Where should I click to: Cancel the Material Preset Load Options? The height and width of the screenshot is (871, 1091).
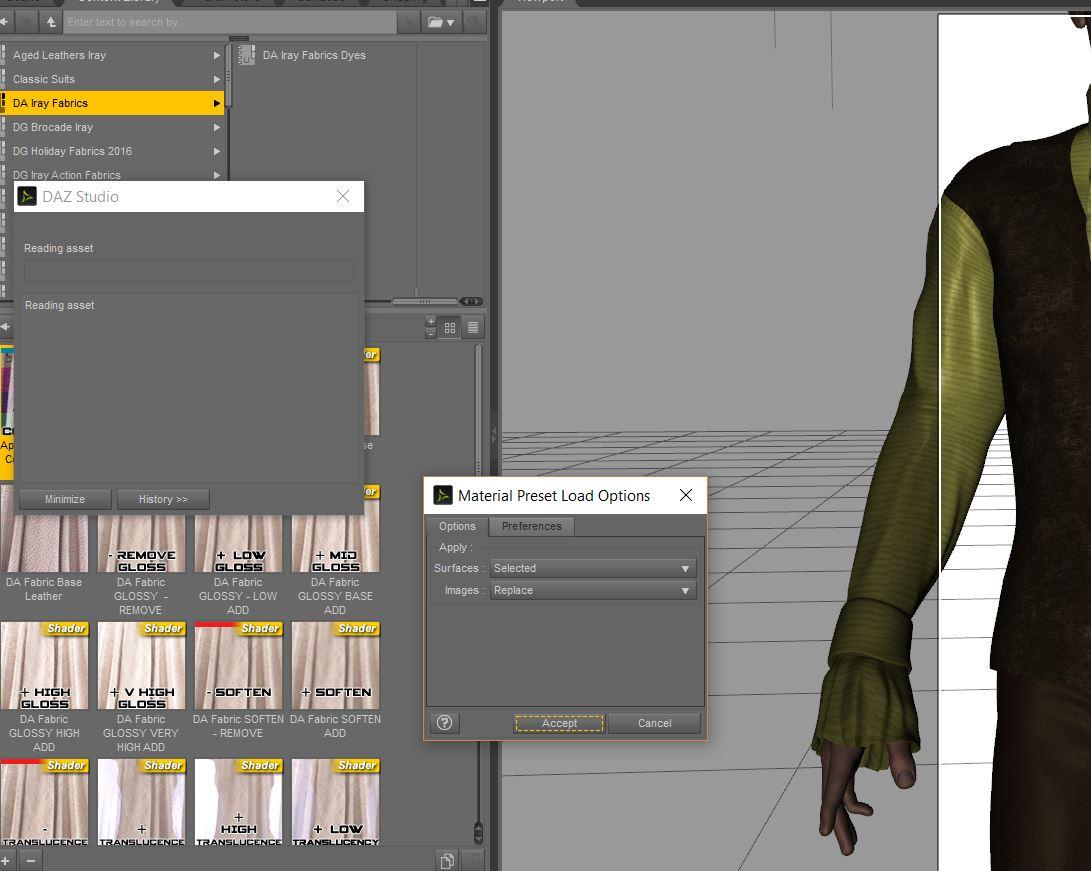click(x=654, y=724)
